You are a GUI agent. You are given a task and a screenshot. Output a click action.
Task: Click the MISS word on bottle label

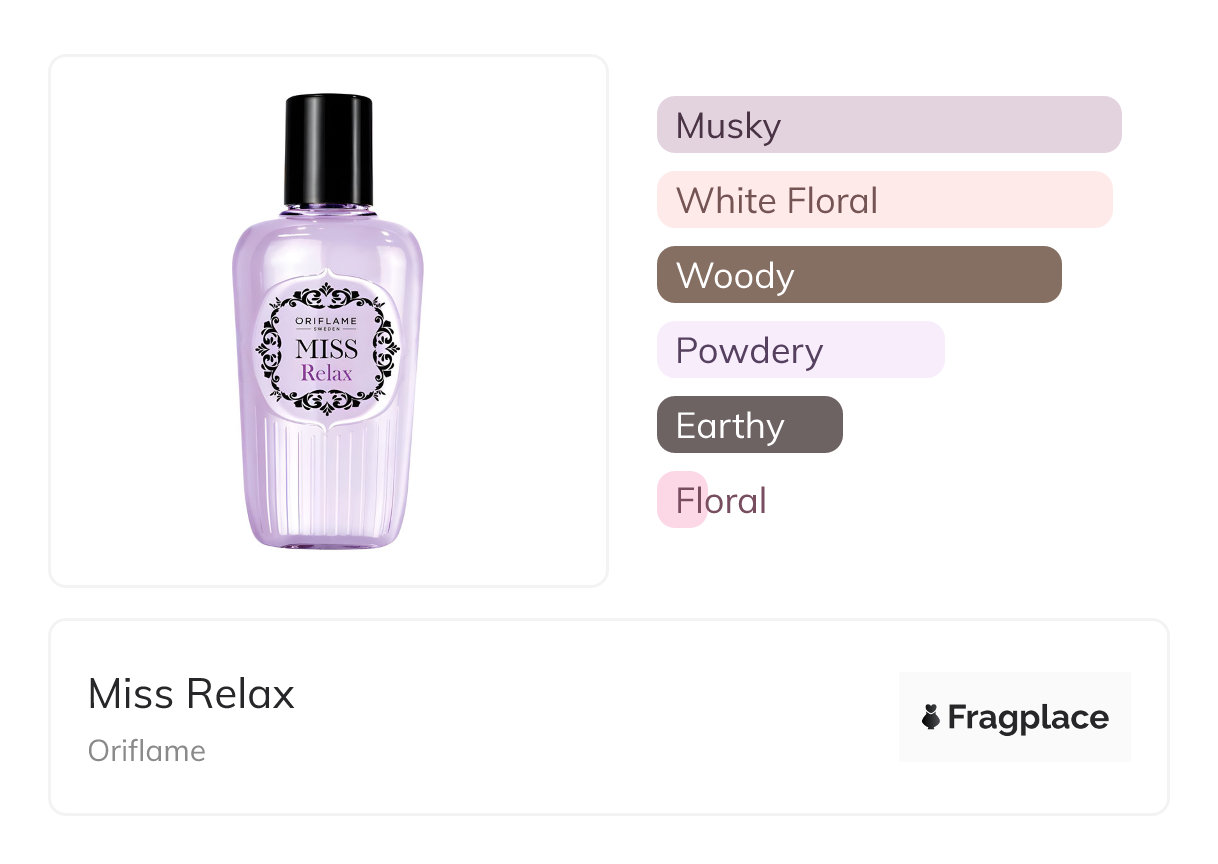click(x=327, y=350)
